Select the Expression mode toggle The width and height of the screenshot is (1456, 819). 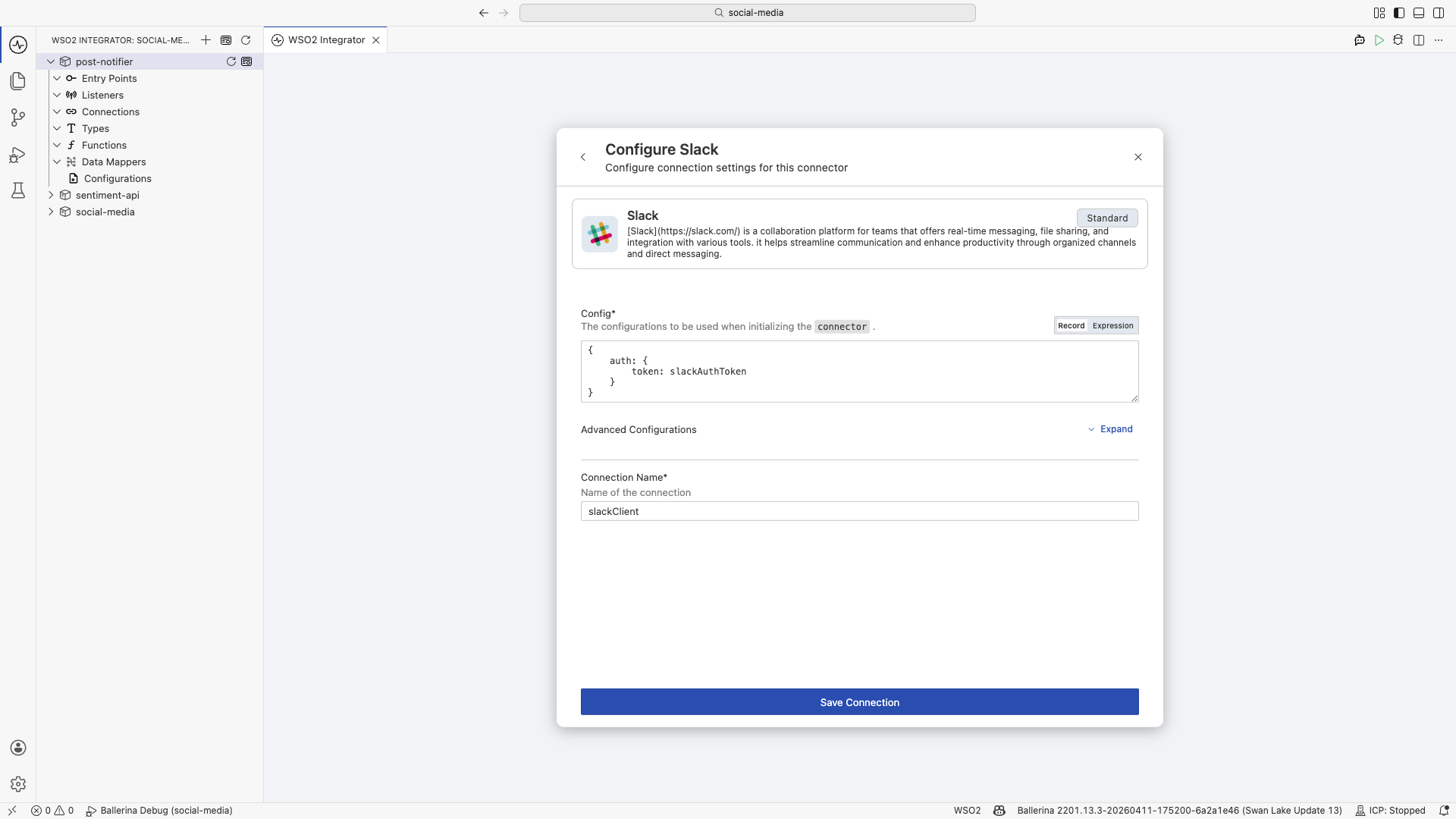coord(1112,325)
